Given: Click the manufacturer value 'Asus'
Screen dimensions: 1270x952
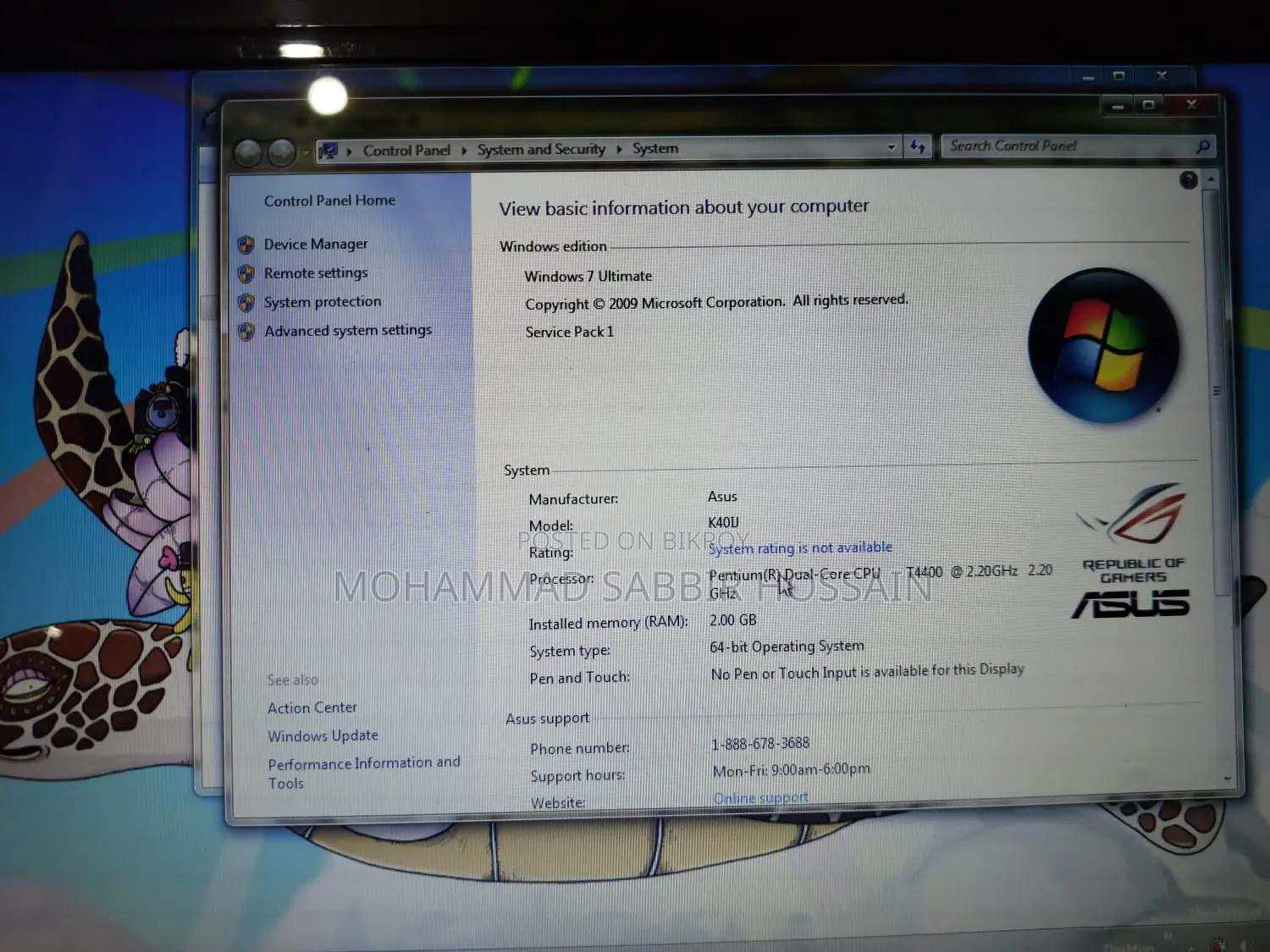Looking at the screenshot, I should [x=722, y=497].
